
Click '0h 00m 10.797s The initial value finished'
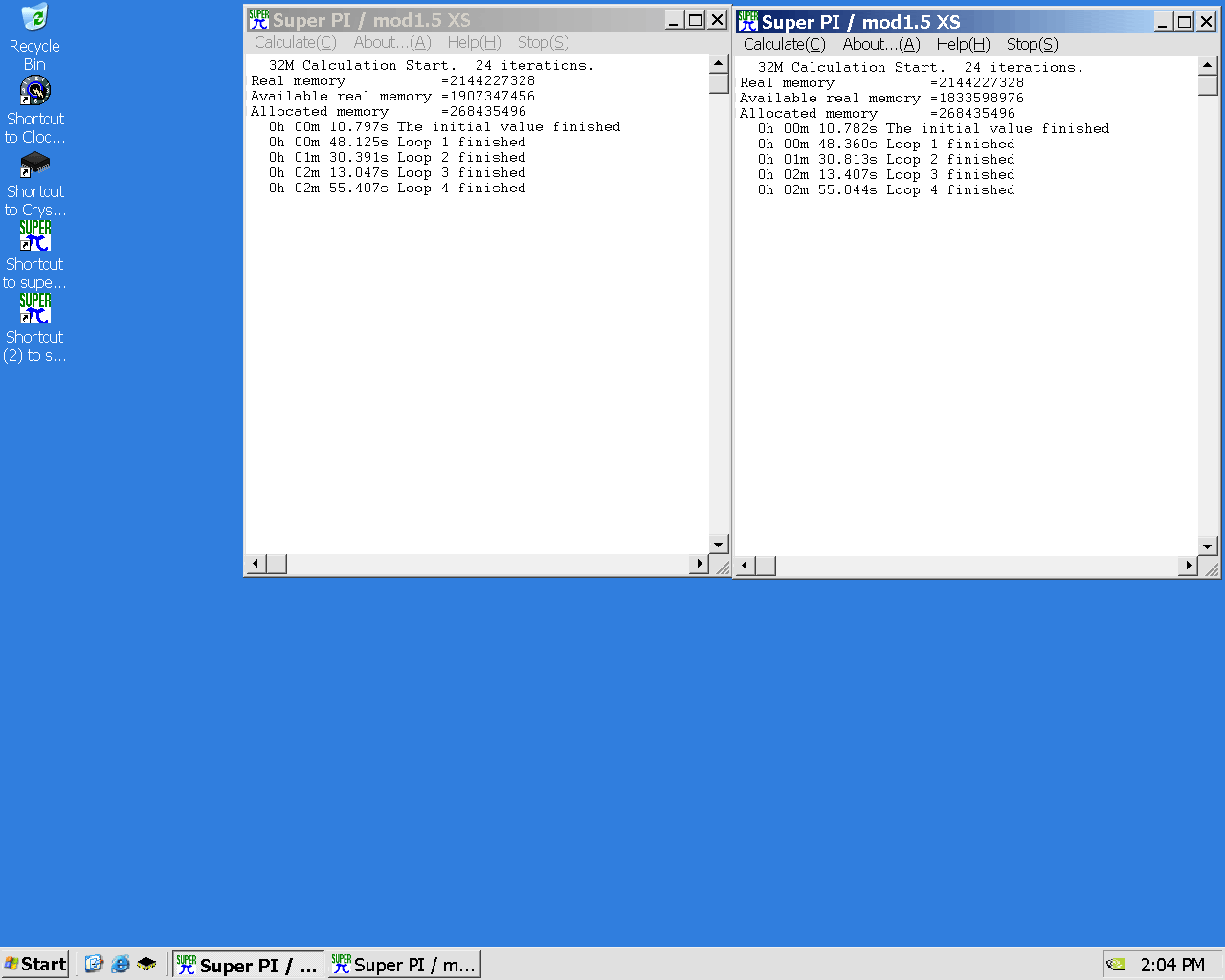444,127
